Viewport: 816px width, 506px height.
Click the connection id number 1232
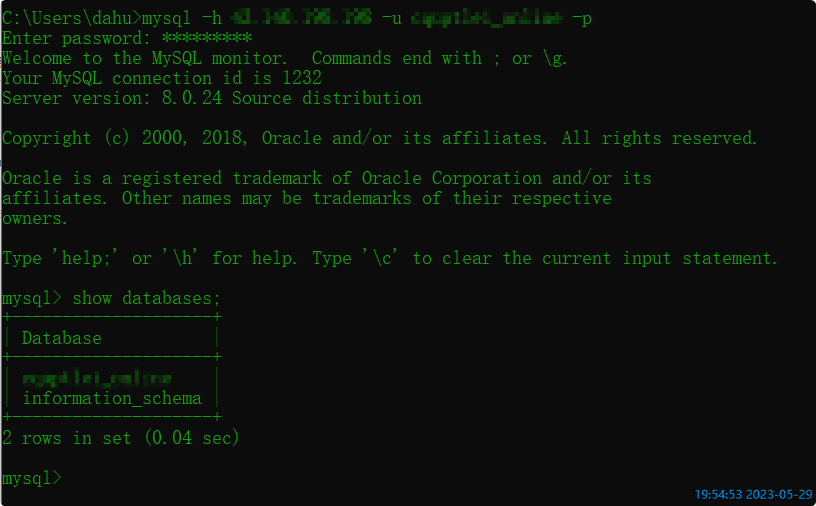[302, 78]
